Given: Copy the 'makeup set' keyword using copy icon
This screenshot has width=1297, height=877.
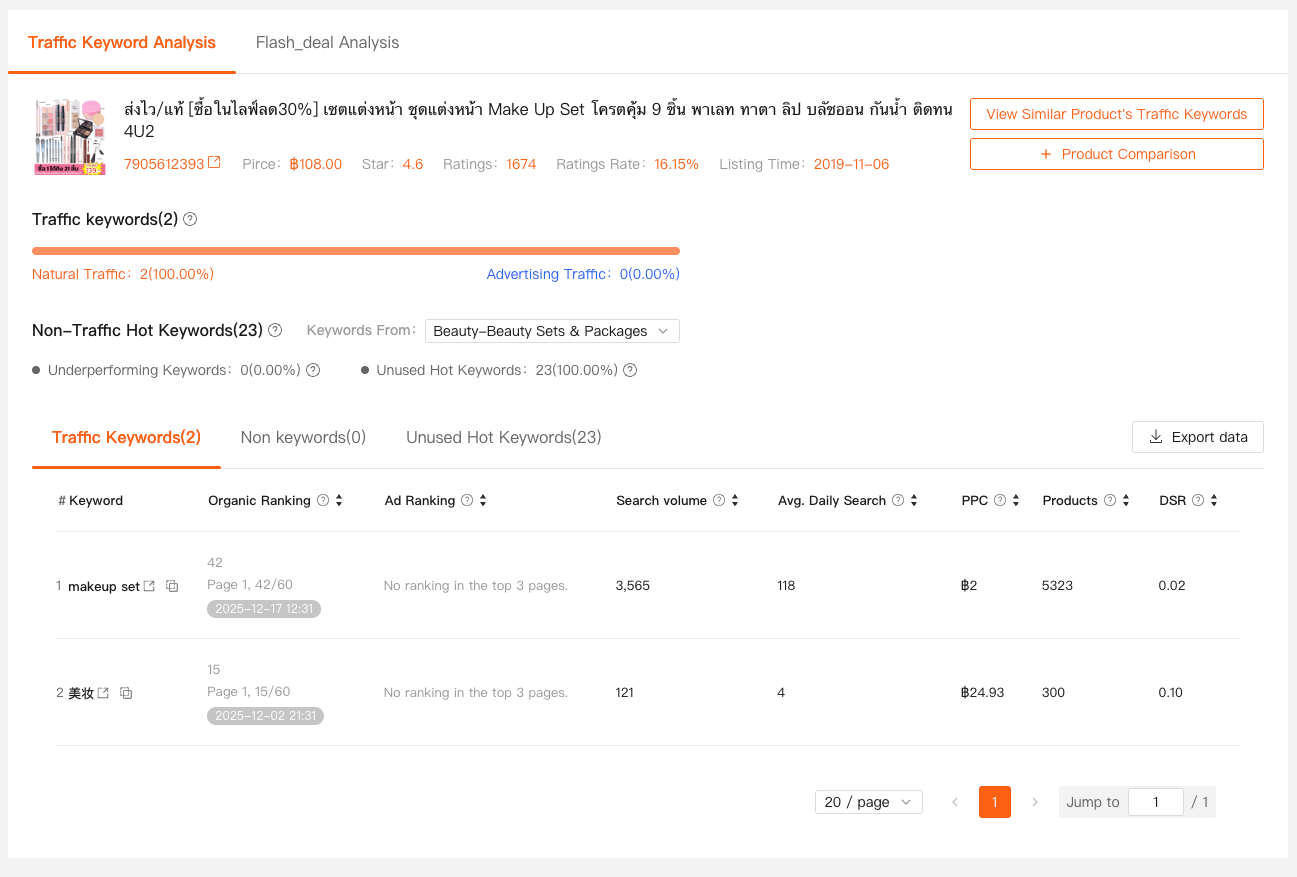Looking at the screenshot, I should pos(172,586).
